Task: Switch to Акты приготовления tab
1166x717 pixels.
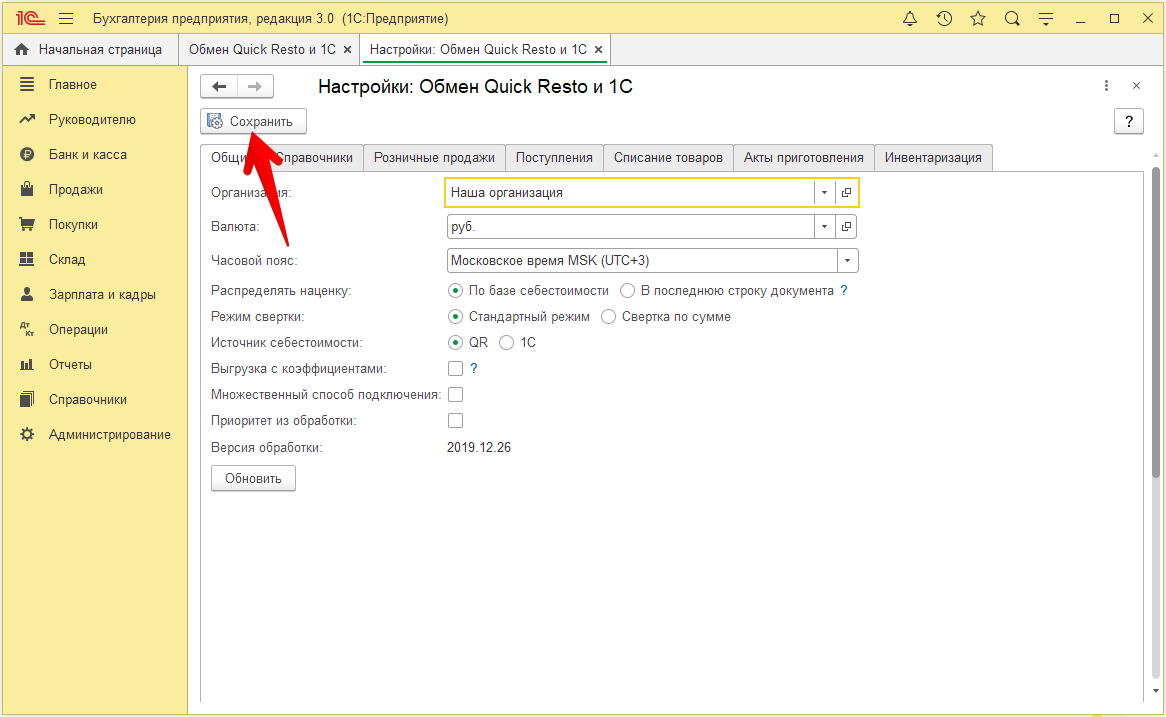Action: (804, 158)
